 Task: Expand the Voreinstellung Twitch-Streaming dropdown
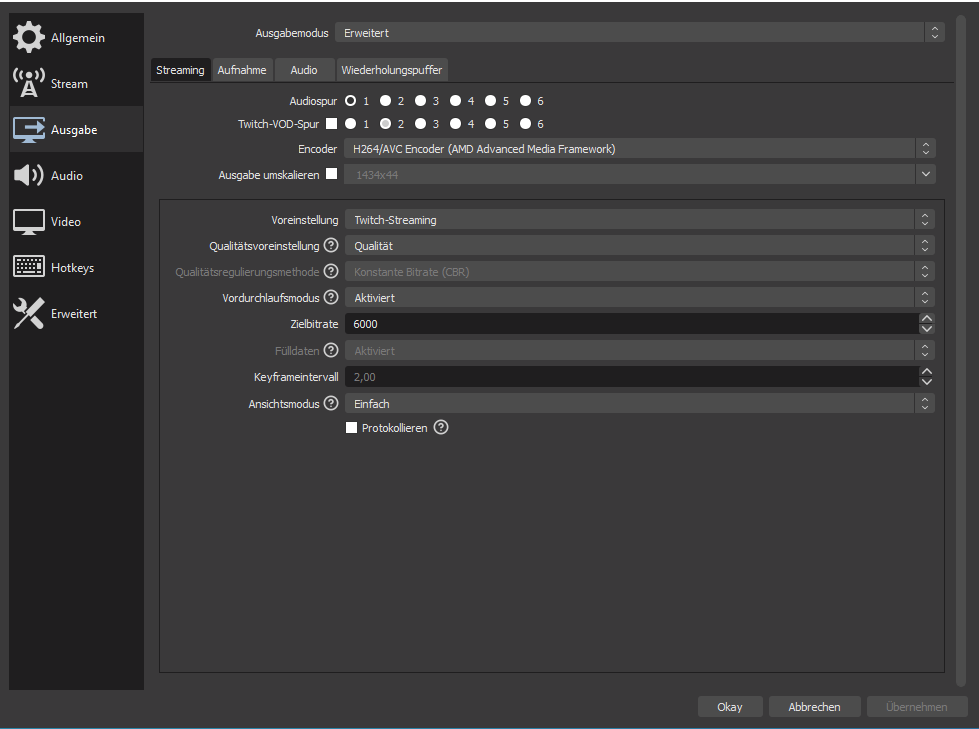[x=639, y=220]
